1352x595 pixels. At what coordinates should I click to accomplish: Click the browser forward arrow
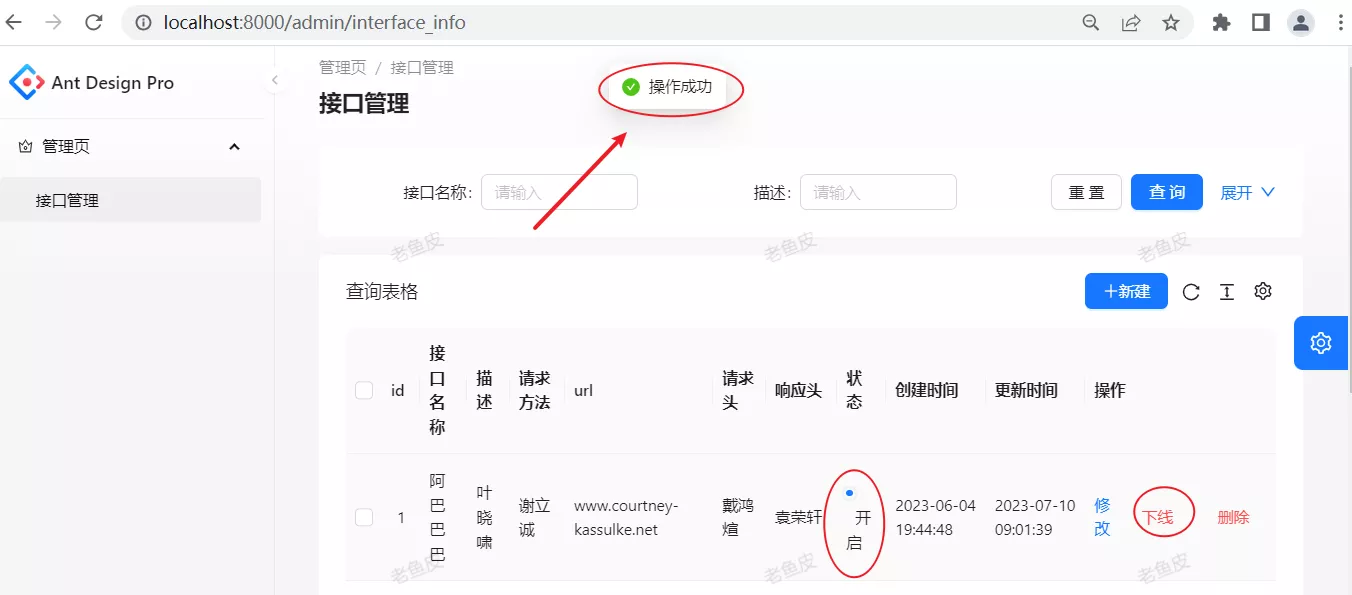pyautogui.click(x=54, y=22)
